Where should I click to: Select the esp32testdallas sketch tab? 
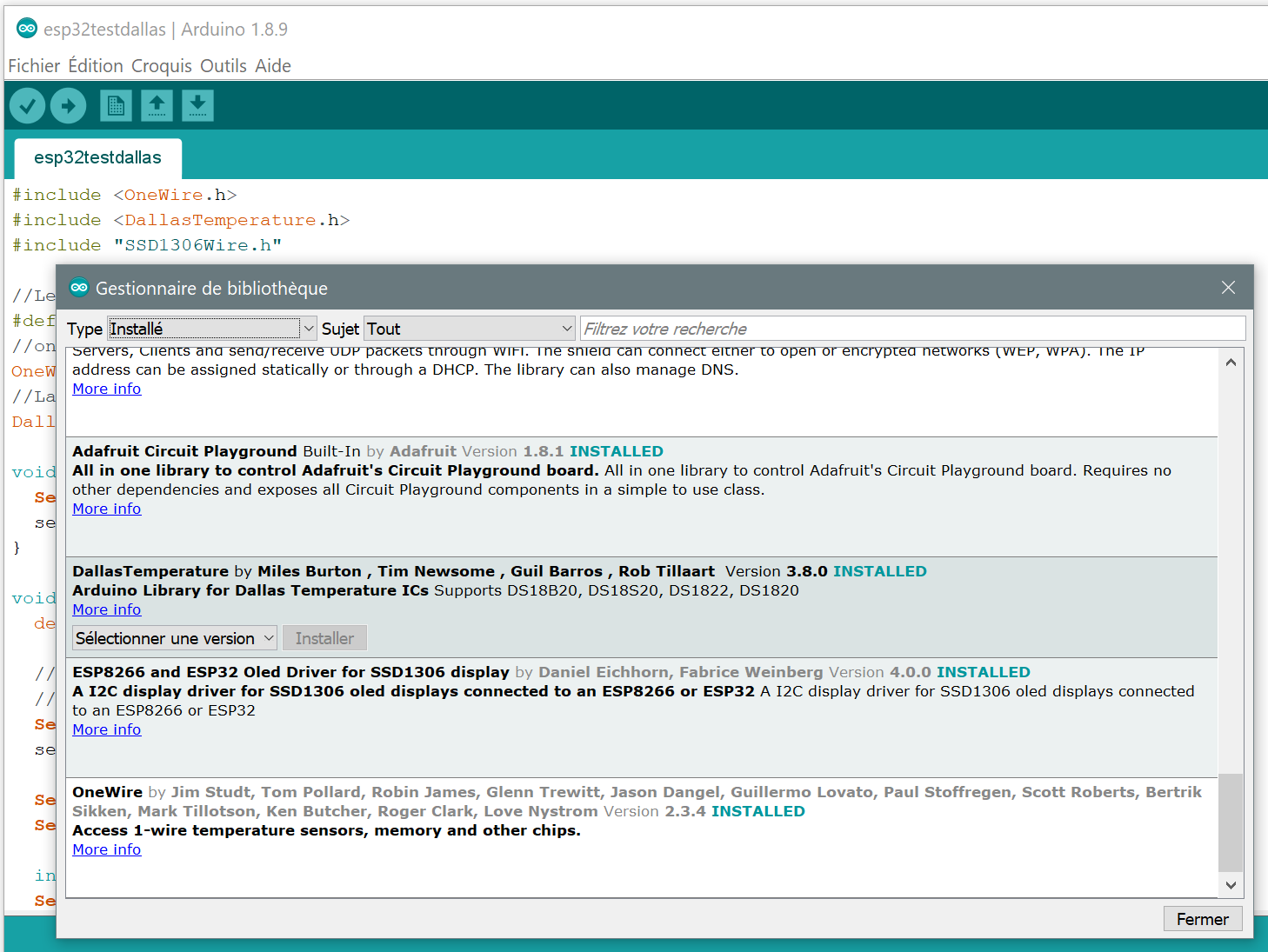[97, 158]
